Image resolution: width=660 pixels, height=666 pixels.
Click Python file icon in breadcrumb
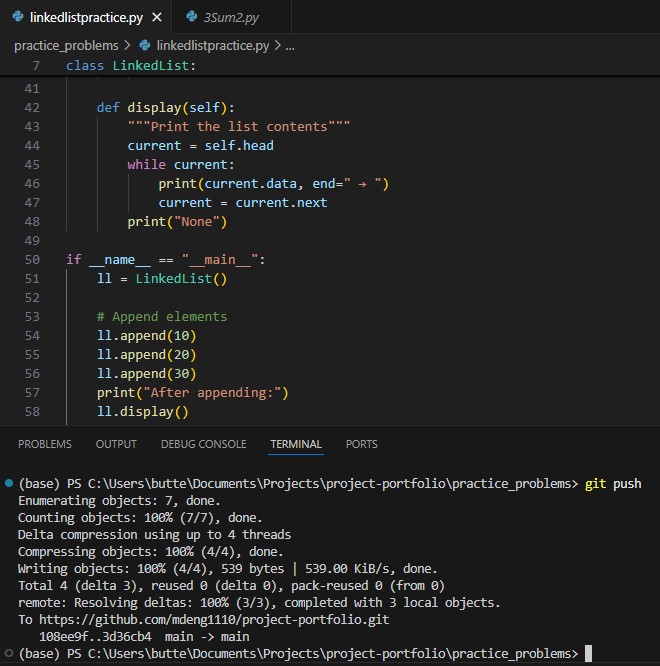pos(145,45)
